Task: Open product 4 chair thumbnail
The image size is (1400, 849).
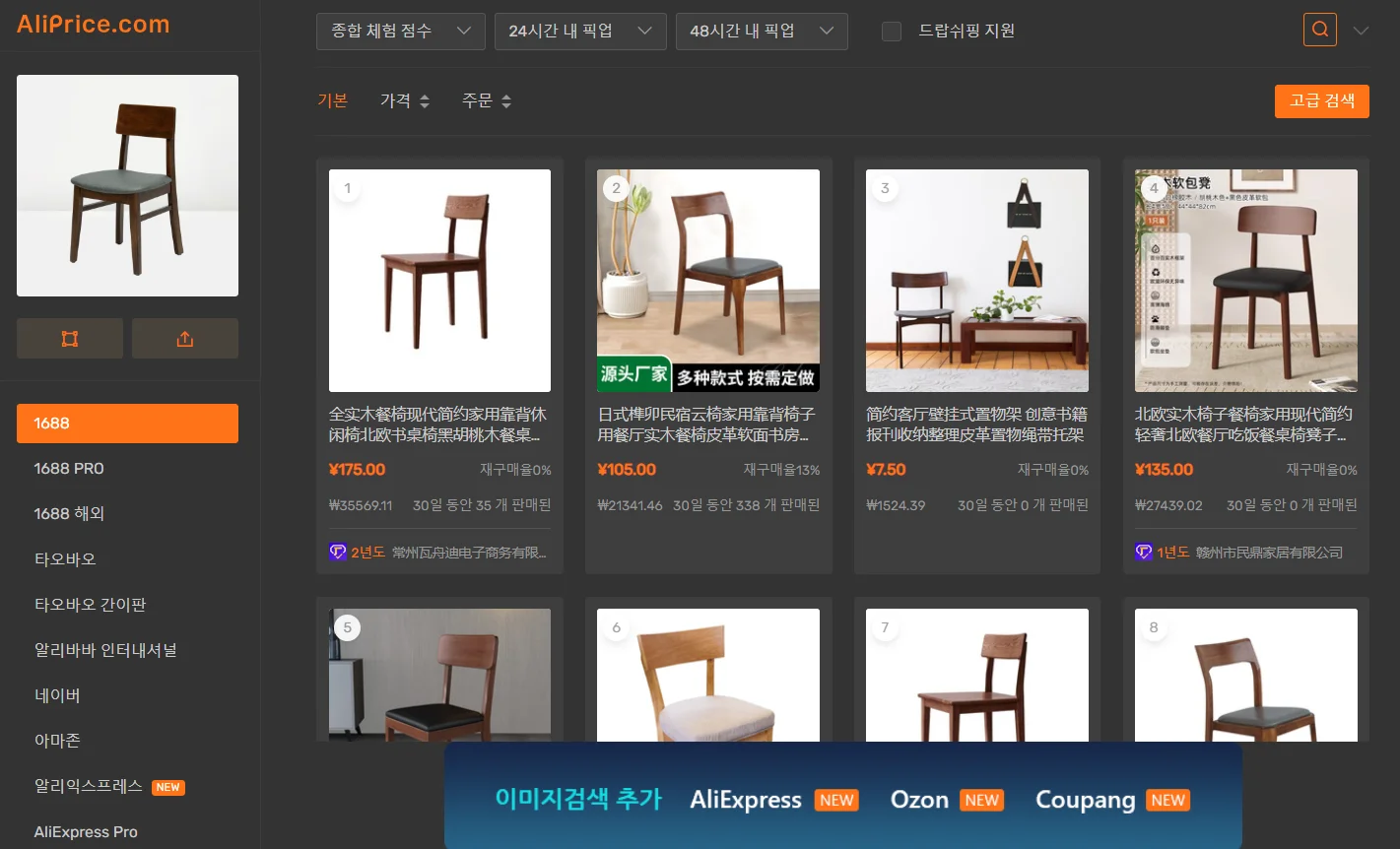Action: point(1246,281)
